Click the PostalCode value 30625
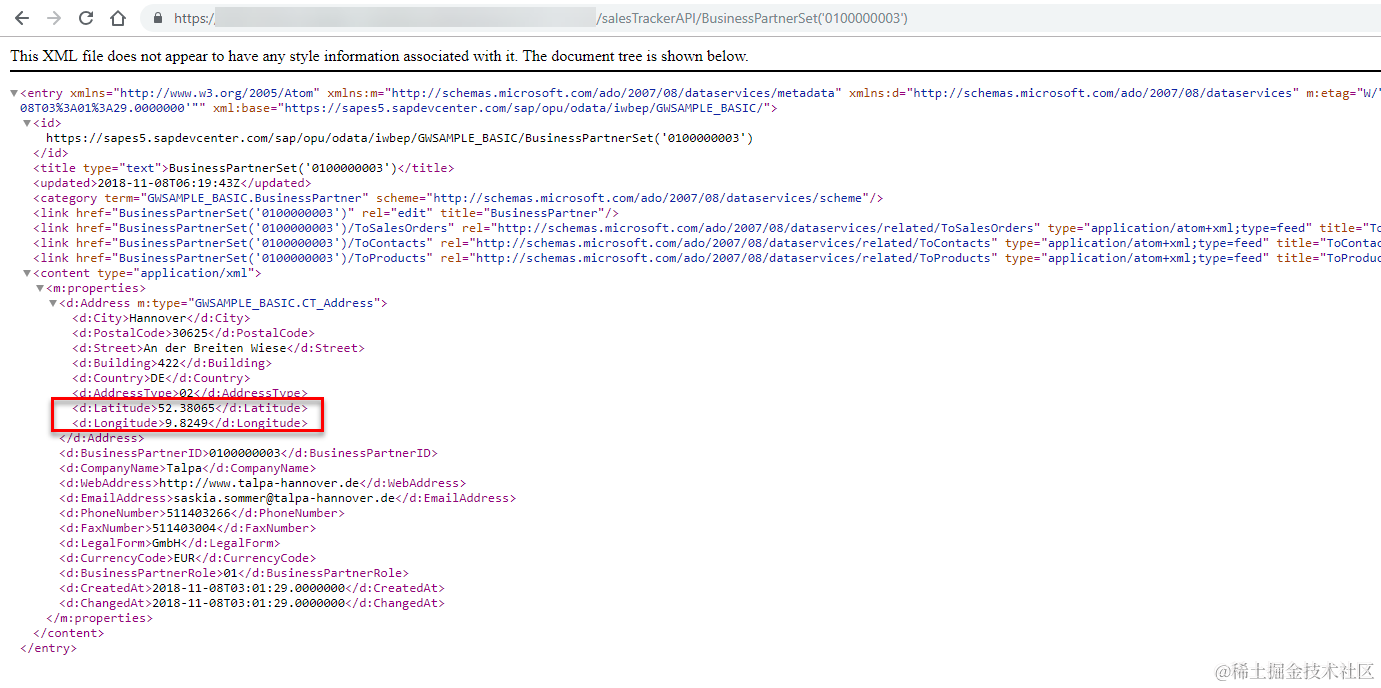This screenshot has height=688, width=1381. [x=191, y=333]
